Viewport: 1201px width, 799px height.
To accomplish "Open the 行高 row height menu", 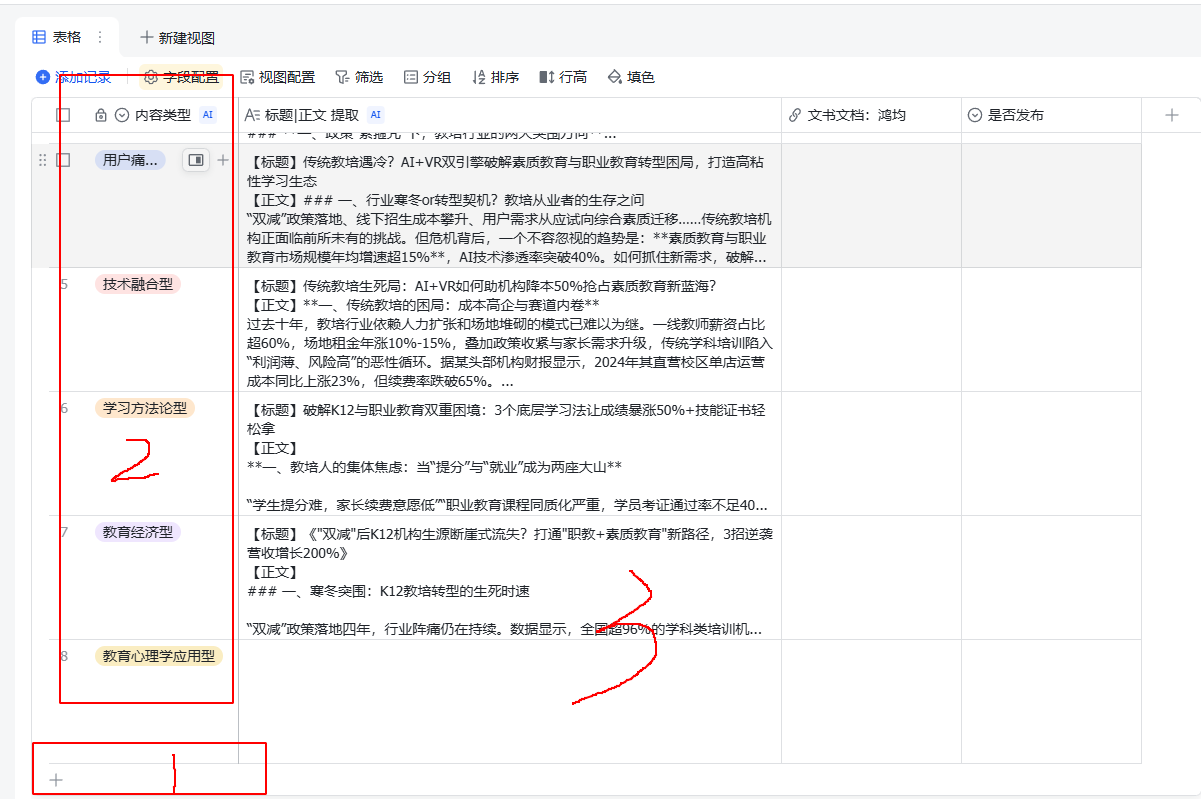I will [x=563, y=77].
